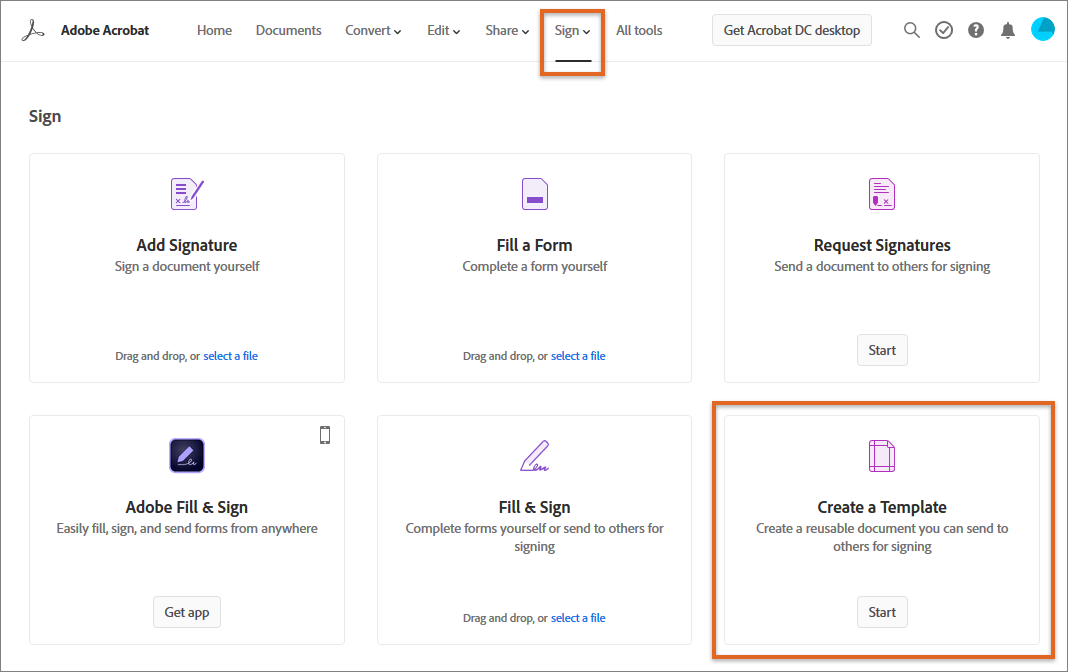Click the mobile device icon on Fill & Sign card
The image size is (1068, 672).
coord(324,434)
